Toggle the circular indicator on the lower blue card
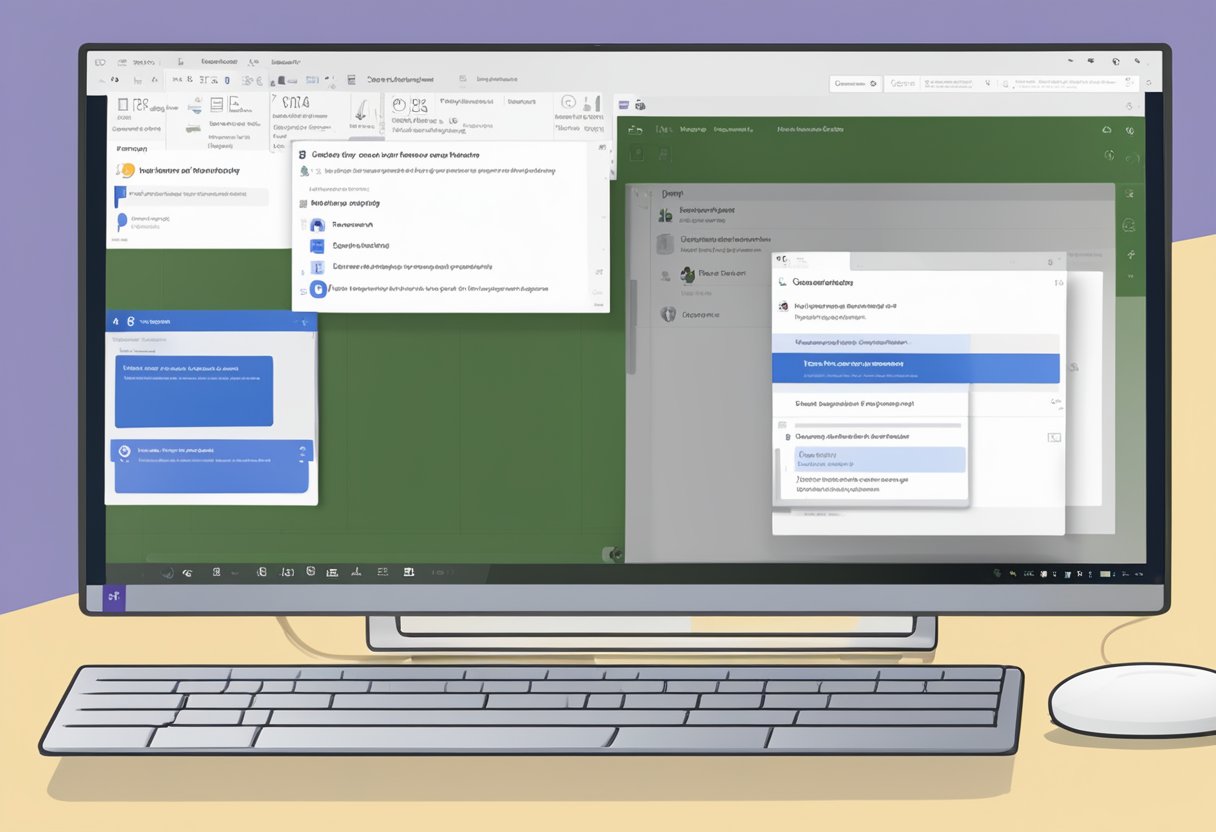This screenshot has height=832, width=1216. tap(124, 451)
